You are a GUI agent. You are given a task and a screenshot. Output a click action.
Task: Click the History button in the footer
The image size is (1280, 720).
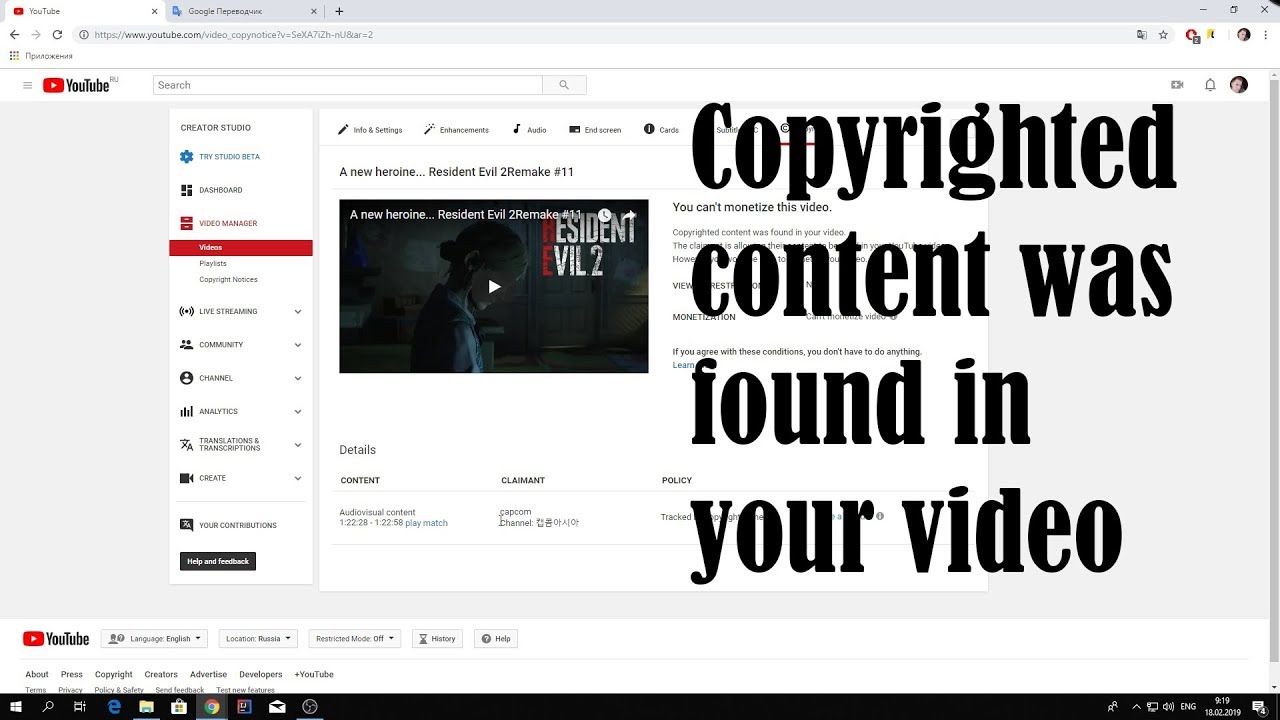(x=437, y=638)
